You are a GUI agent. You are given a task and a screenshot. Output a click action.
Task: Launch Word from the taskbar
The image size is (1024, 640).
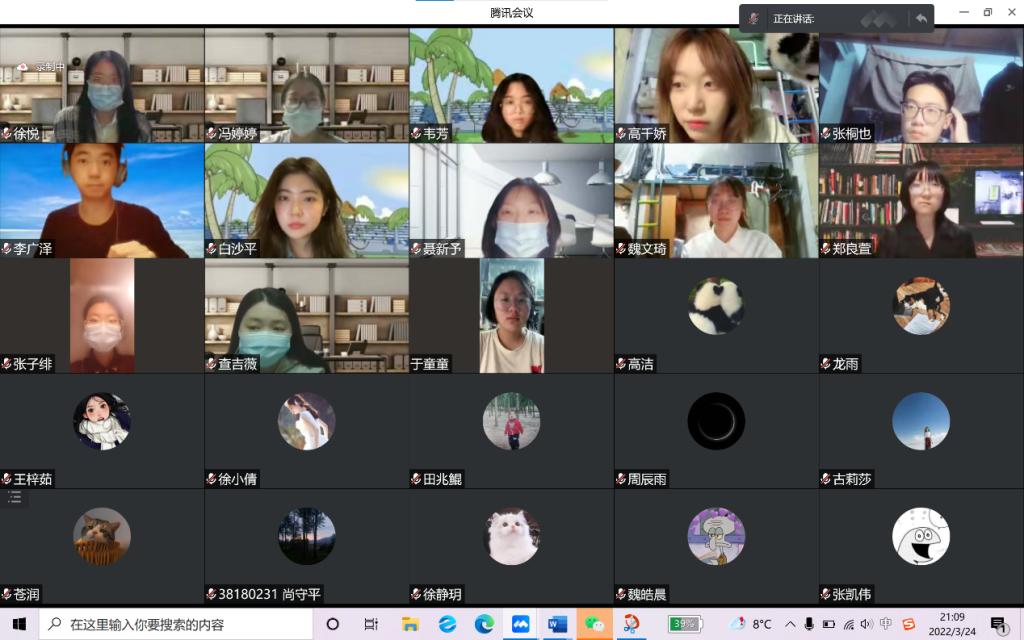pos(557,624)
